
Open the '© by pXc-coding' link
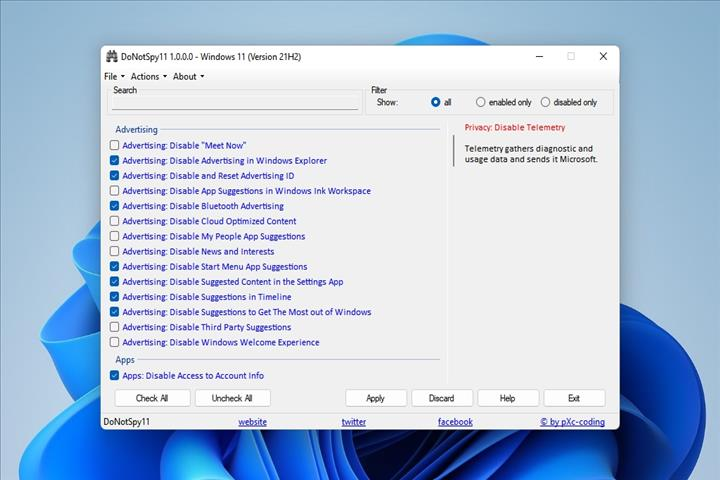tap(572, 422)
